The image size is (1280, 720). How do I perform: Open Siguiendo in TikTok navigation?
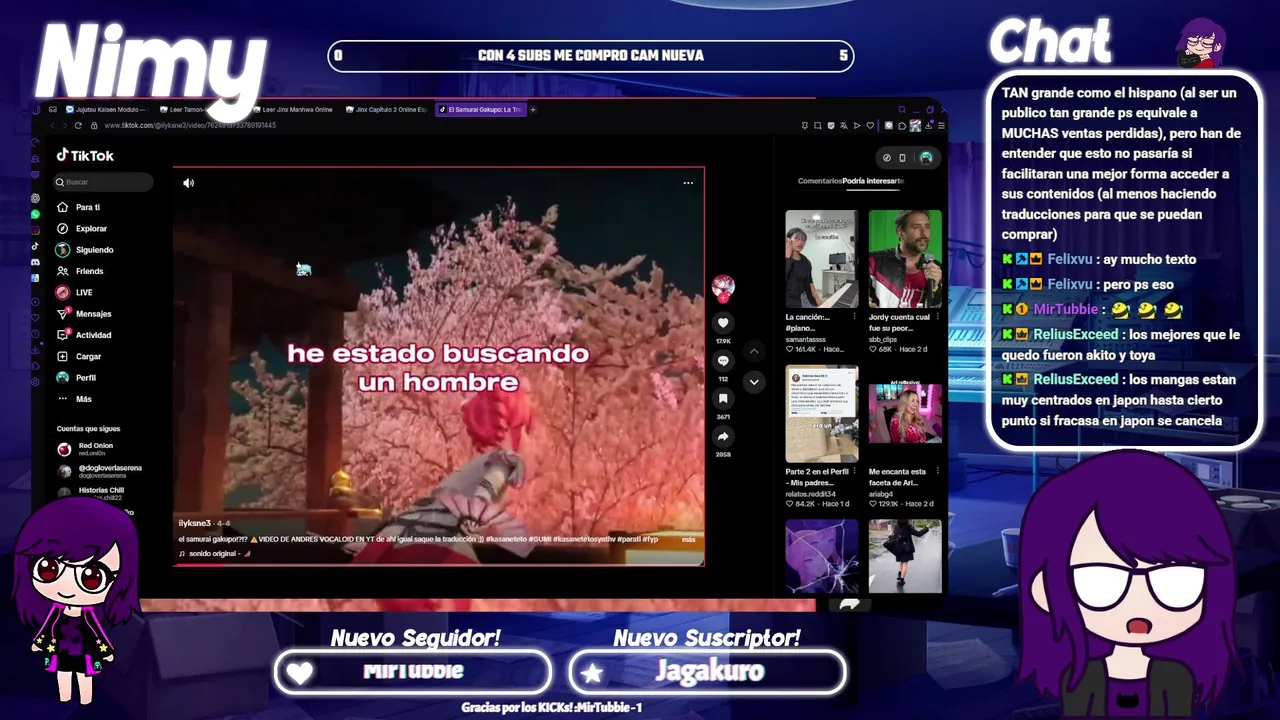tap(94, 250)
